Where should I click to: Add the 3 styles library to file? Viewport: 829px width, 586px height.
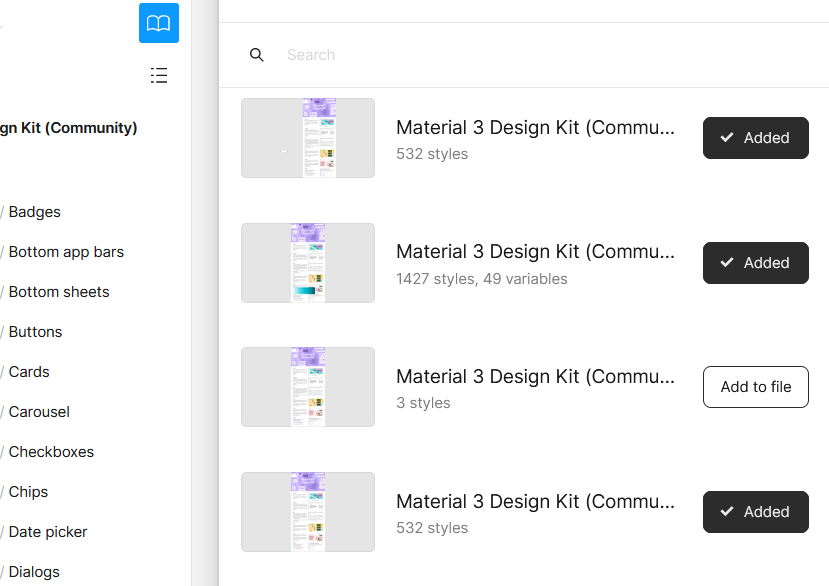tap(756, 387)
